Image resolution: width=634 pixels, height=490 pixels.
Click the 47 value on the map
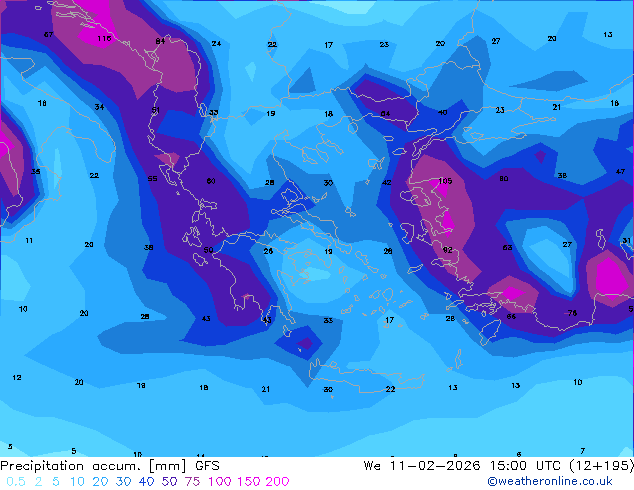[620, 171]
